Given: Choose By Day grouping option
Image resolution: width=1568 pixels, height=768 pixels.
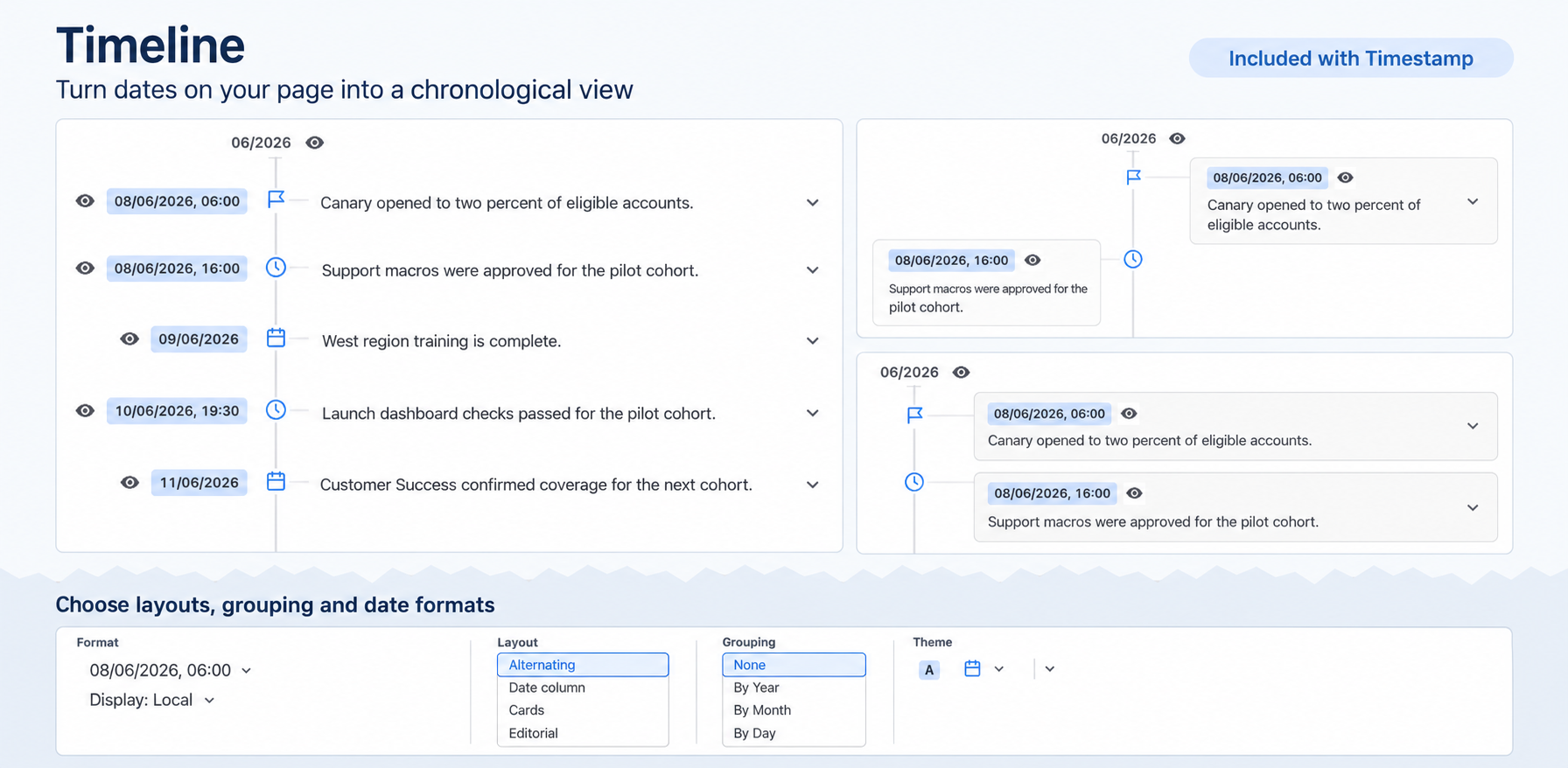Looking at the screenshot, I should click(794, 733).
